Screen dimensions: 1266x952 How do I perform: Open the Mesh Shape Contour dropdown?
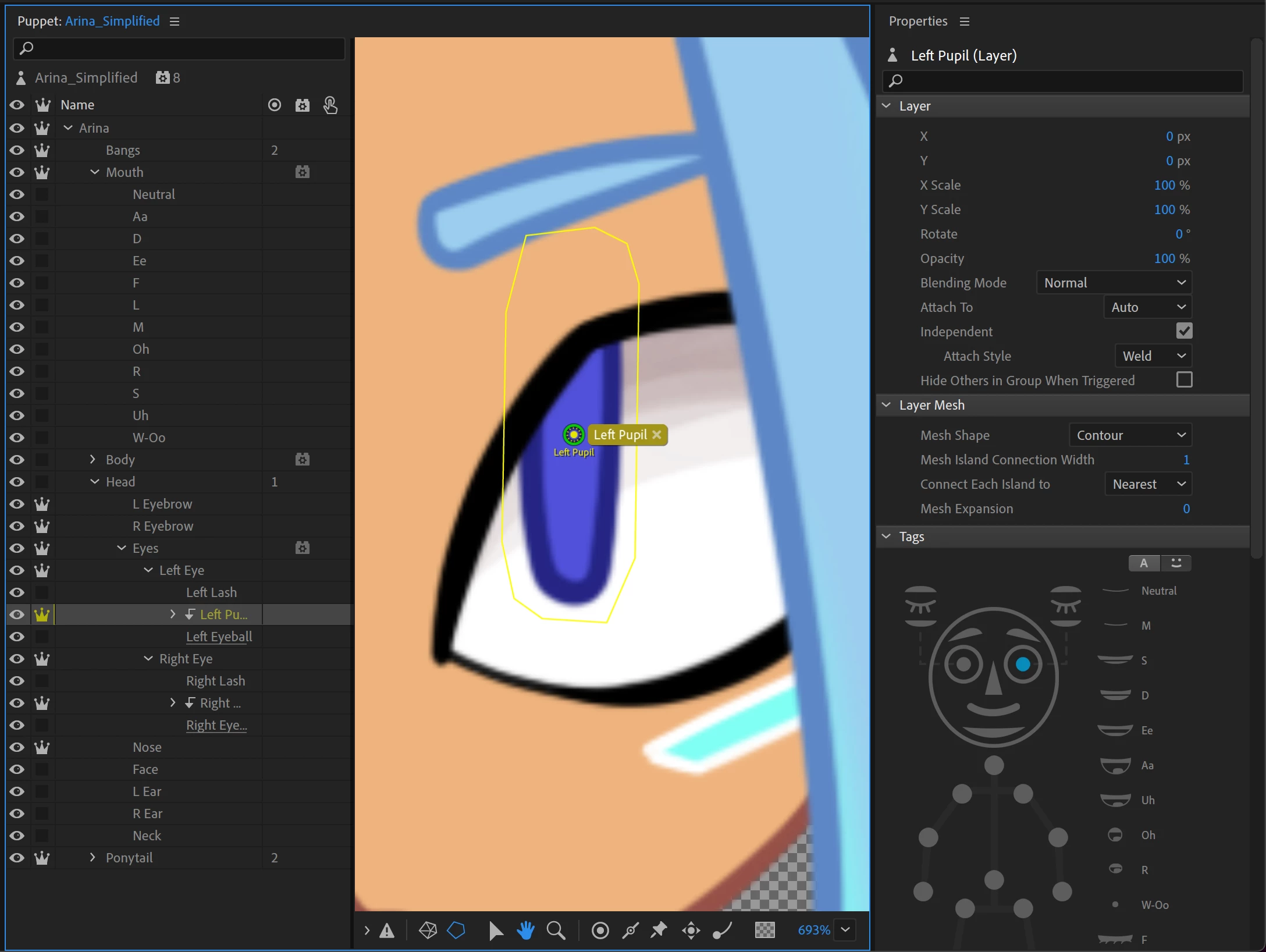tap(1130, 435)
